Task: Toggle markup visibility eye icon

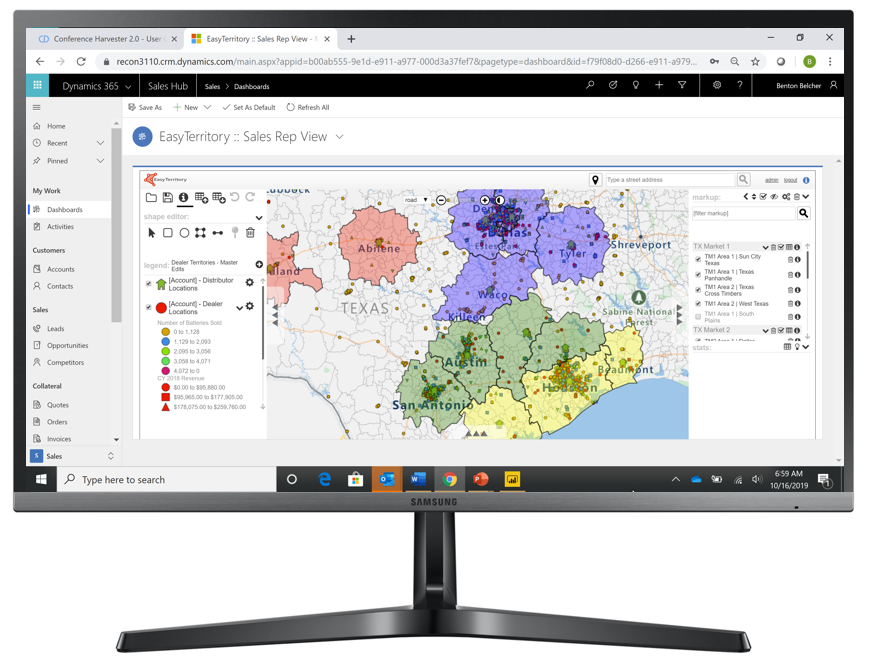Action: pos(774,197)
